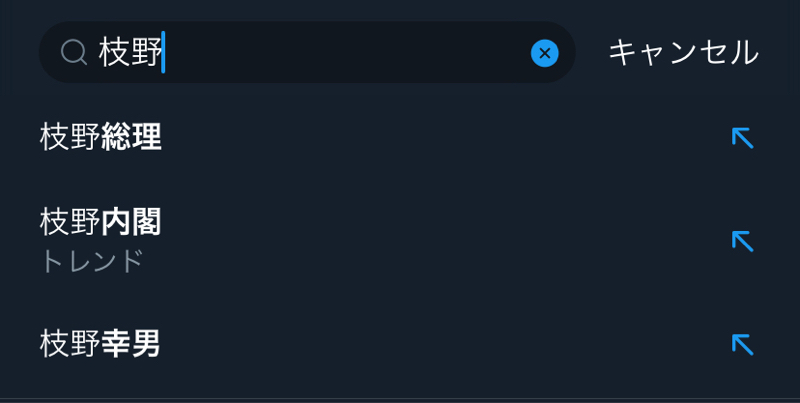
Task: Choose the last suggestion row 枝野幸男
Action: coord(300,344)
